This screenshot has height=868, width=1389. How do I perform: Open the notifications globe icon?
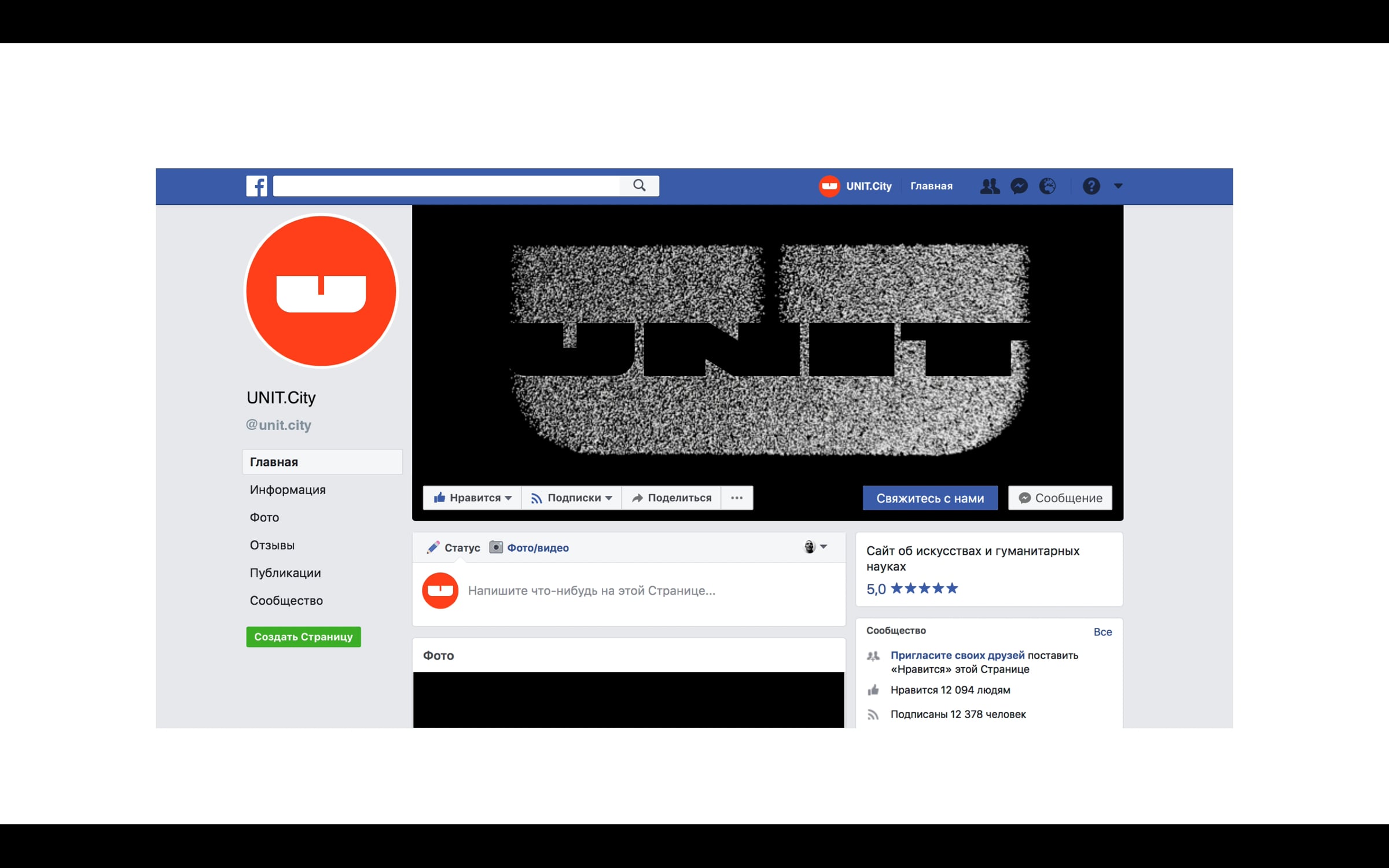pos(1048,186)
